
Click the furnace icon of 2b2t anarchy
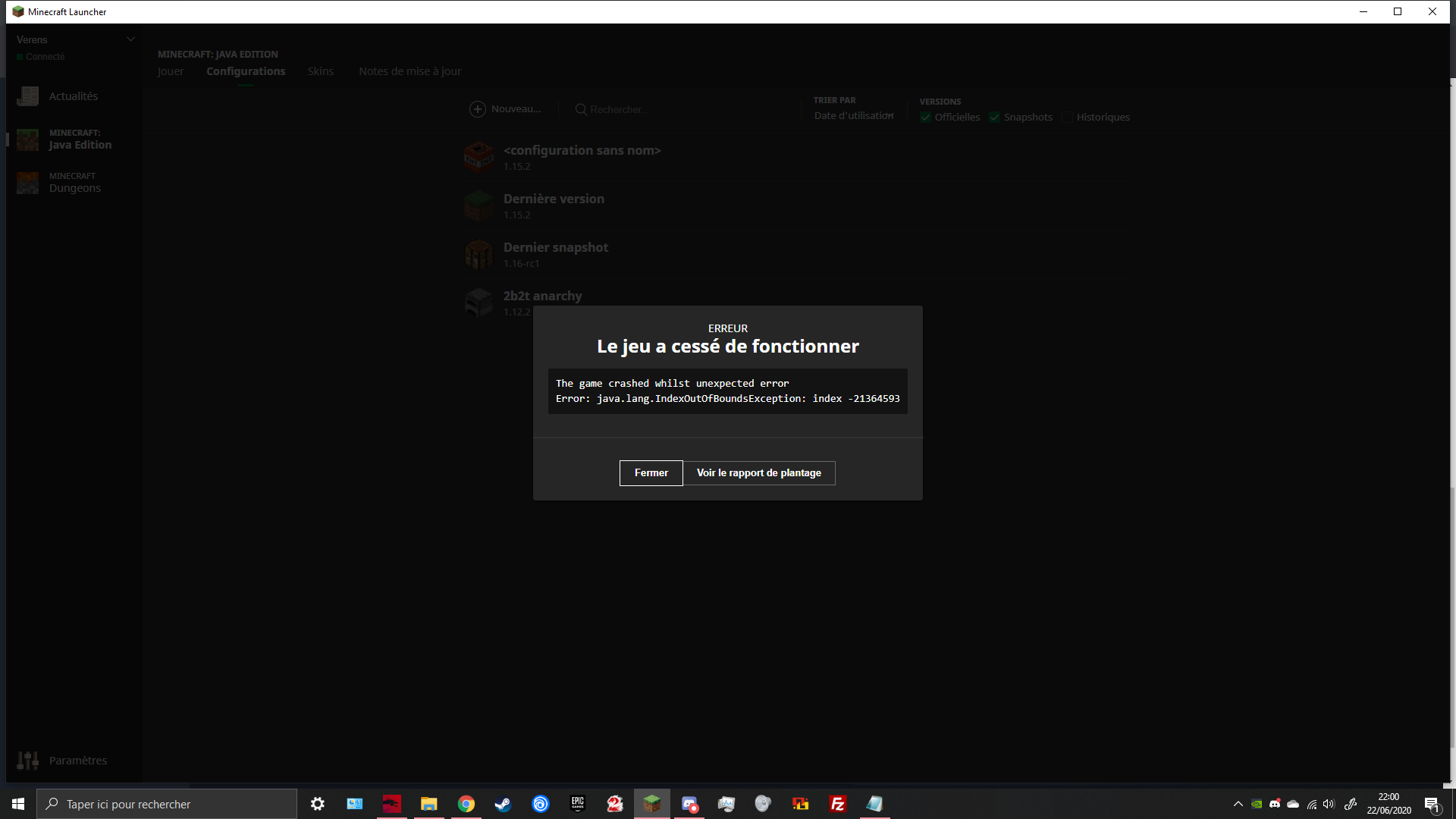[x=479, y=303]
